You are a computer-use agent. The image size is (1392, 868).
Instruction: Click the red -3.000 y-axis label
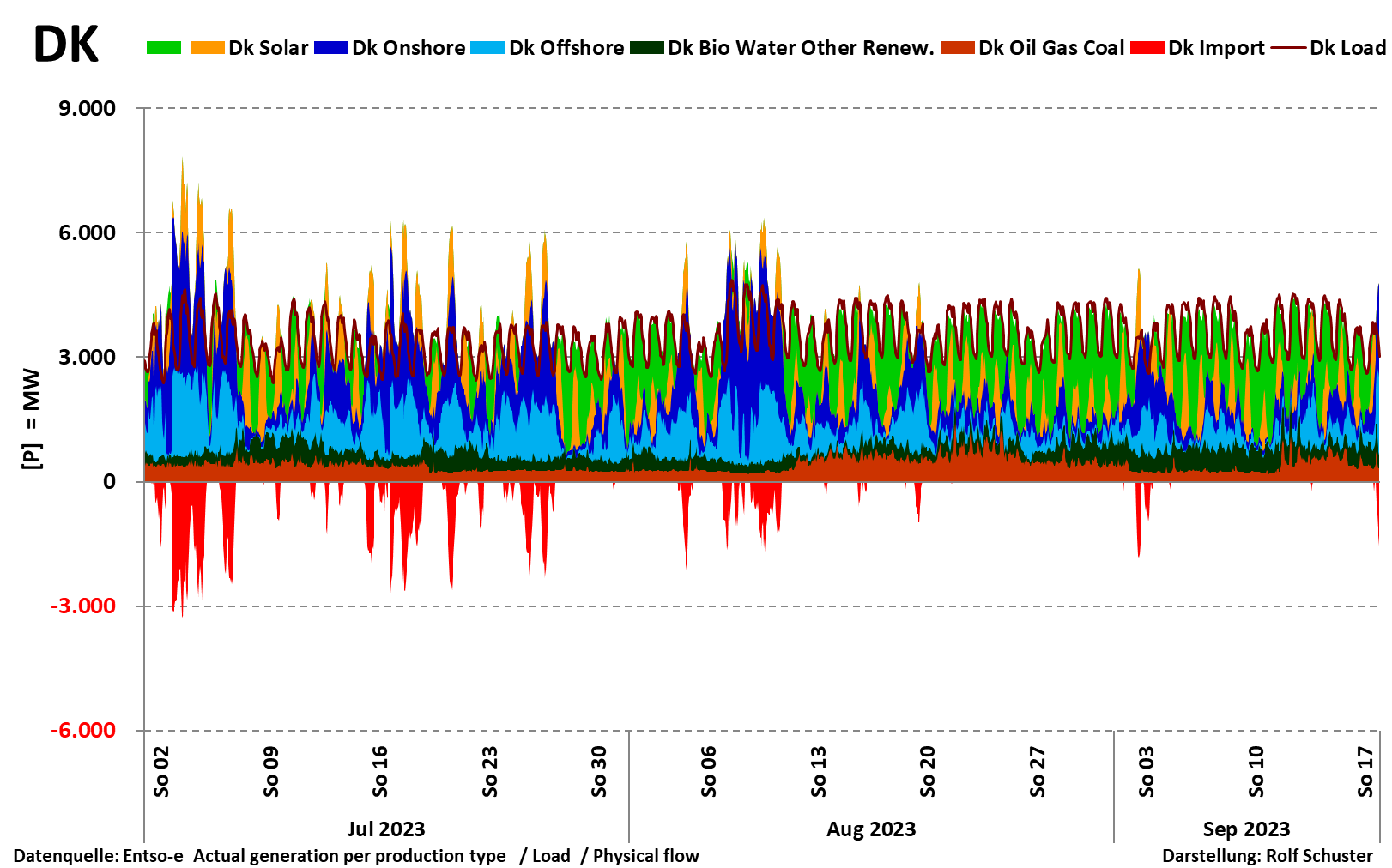(x=83, y=606)
